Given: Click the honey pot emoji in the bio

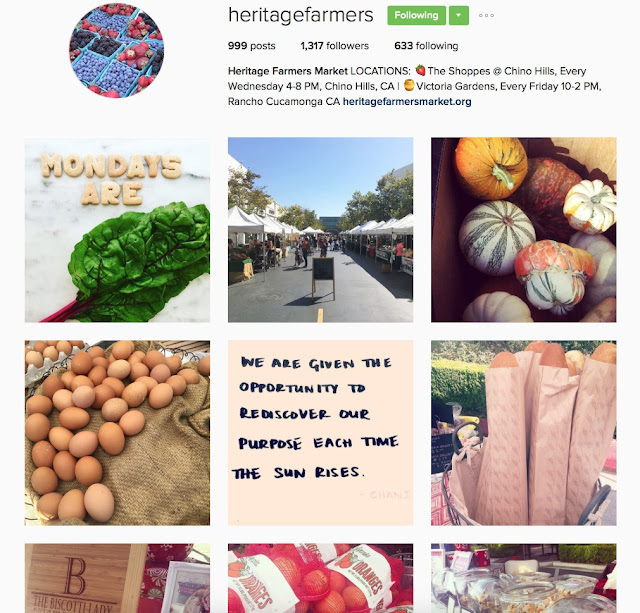Looking at the screenshot, I should coord(409,85).
